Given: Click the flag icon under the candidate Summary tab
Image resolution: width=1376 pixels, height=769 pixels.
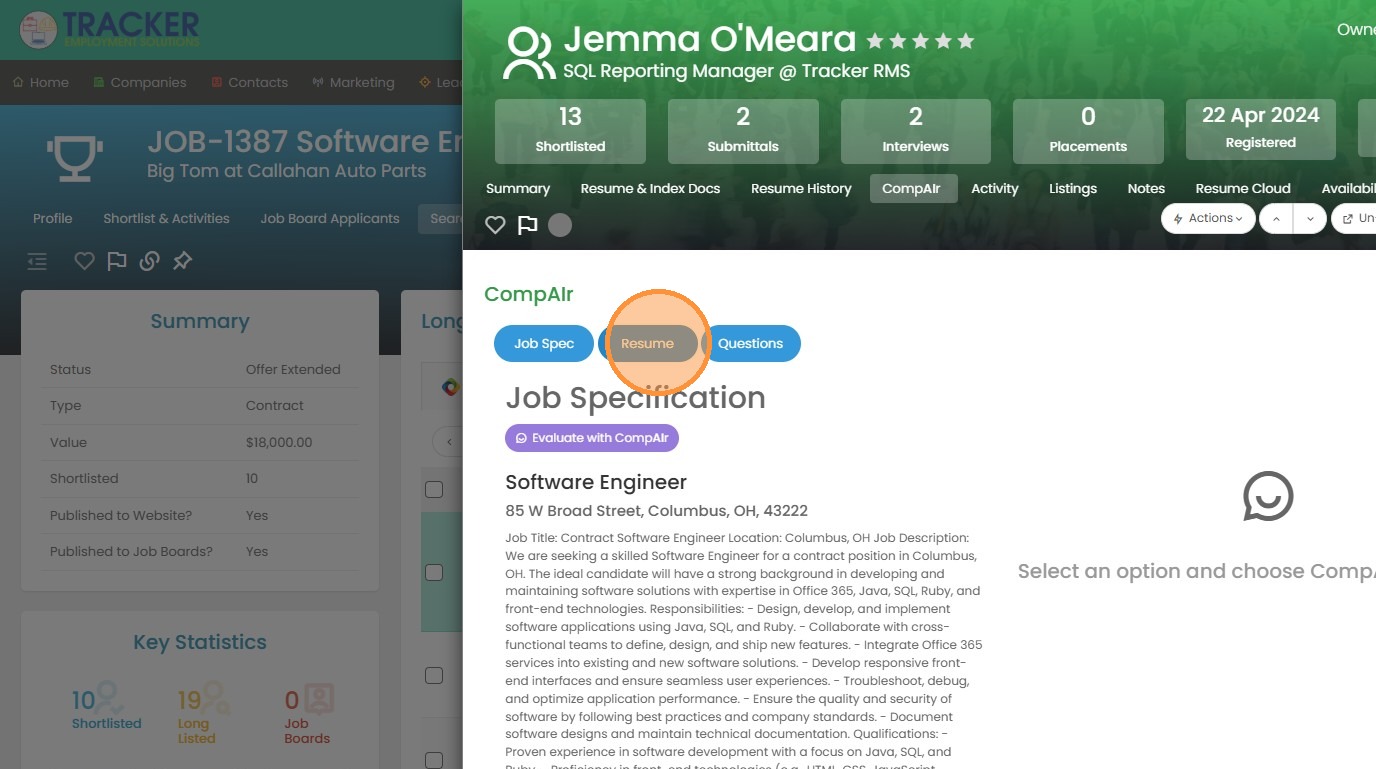Looking at the screenshot, I should (x=527, y=225).
